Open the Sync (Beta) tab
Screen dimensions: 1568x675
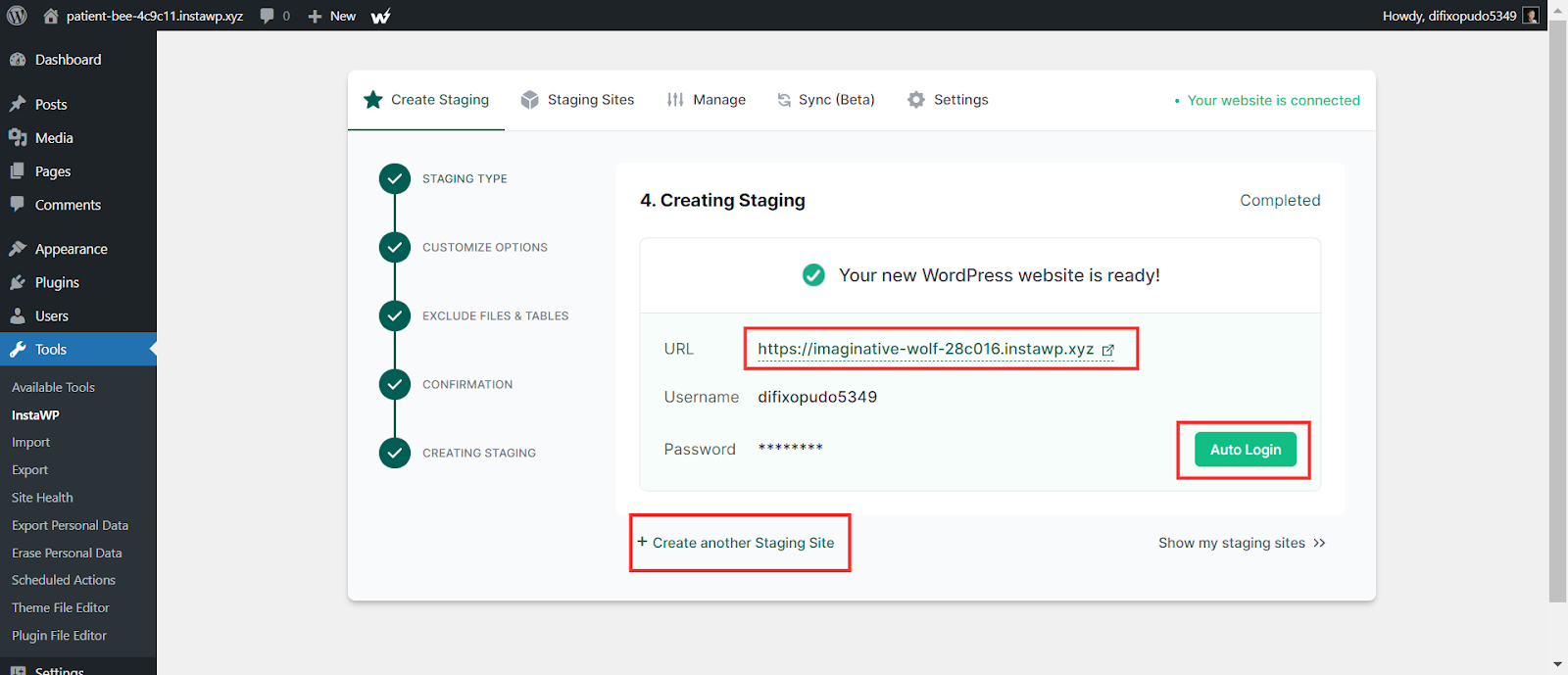(826, 100)
